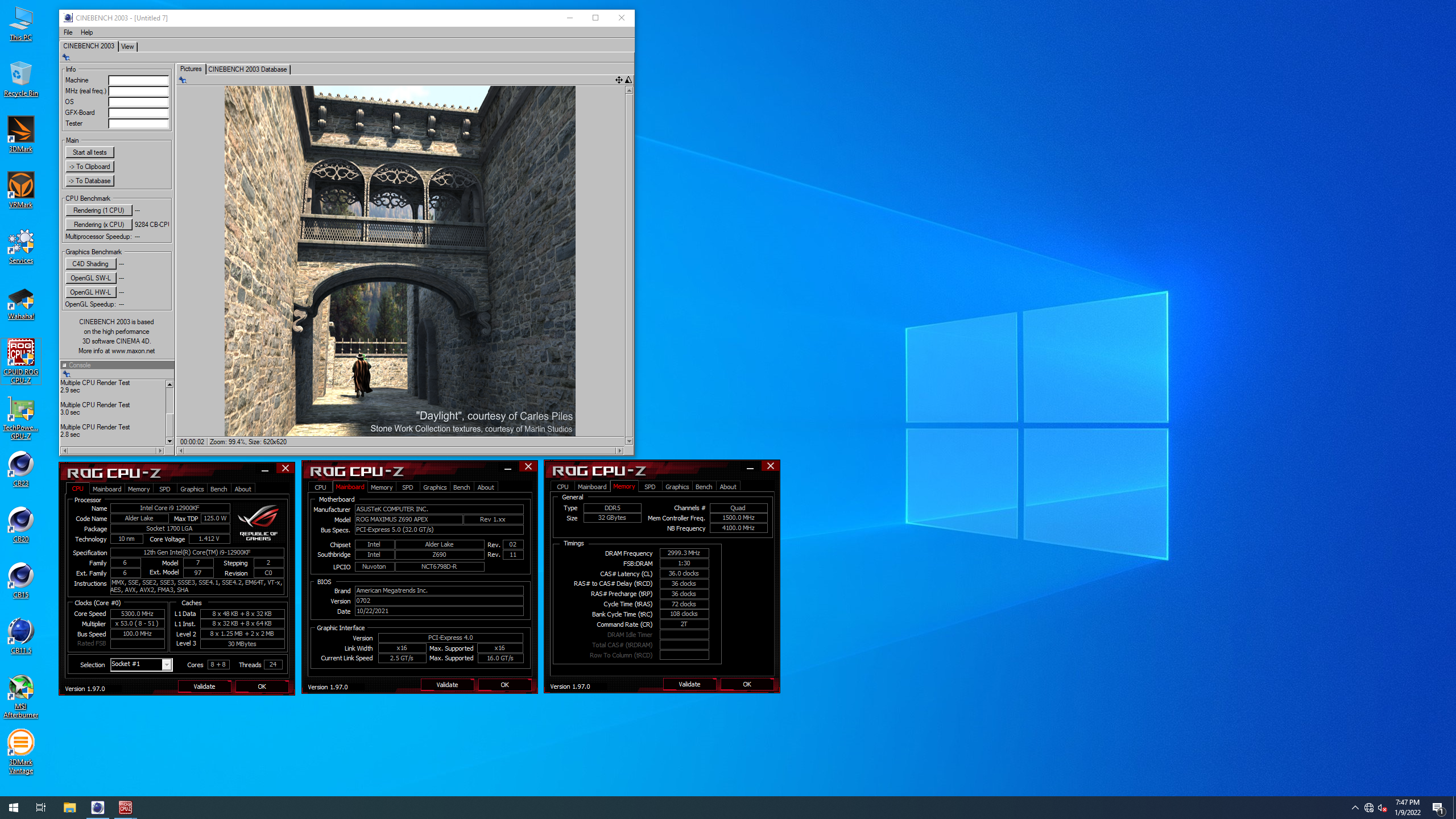Run C4D Shading benchmark
The image size is (1456, 819).
(x=90, y=264)
